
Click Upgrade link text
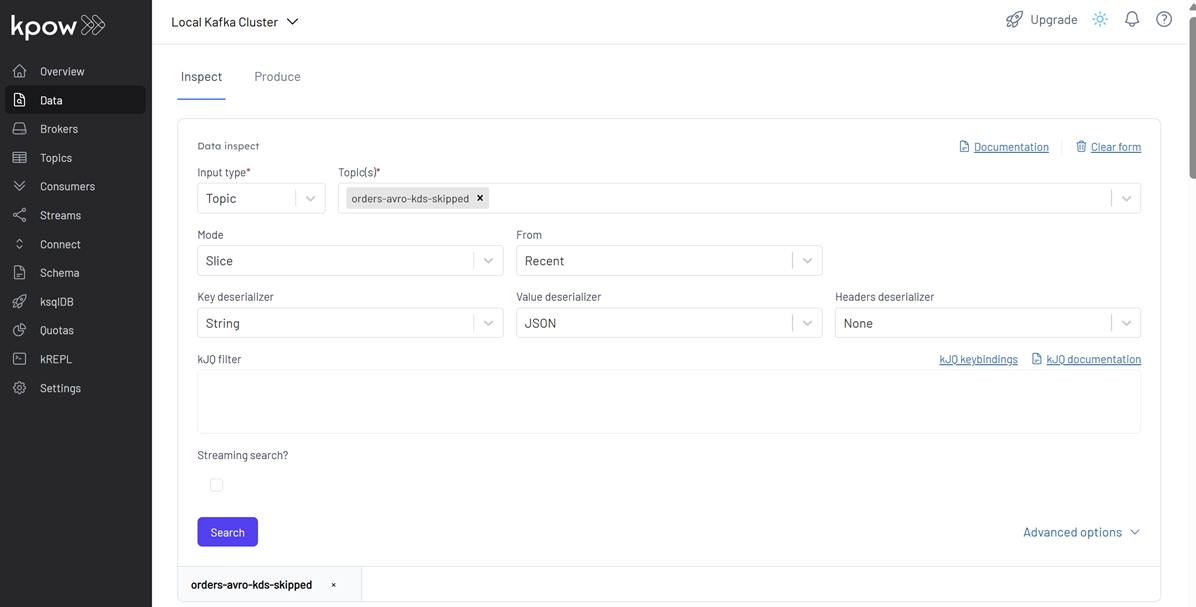(x=1054, y=20)
